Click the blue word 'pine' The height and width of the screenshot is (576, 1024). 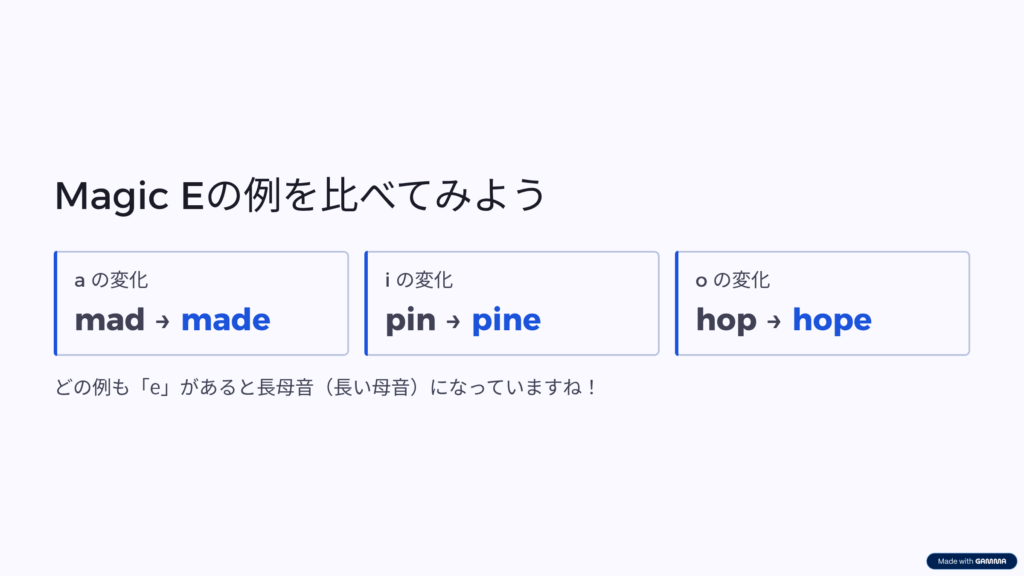pos(506,321)
